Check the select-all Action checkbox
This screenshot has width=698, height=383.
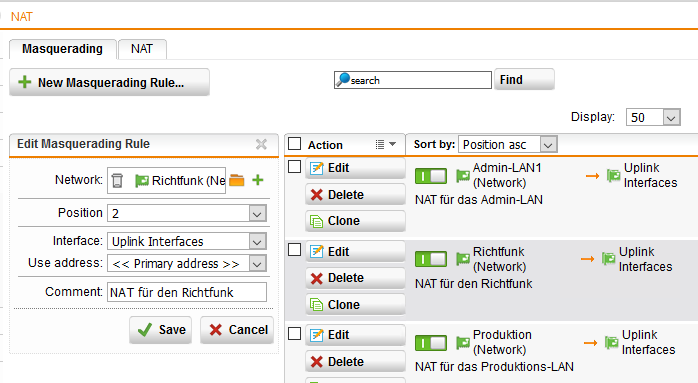[x=294, y=144]
